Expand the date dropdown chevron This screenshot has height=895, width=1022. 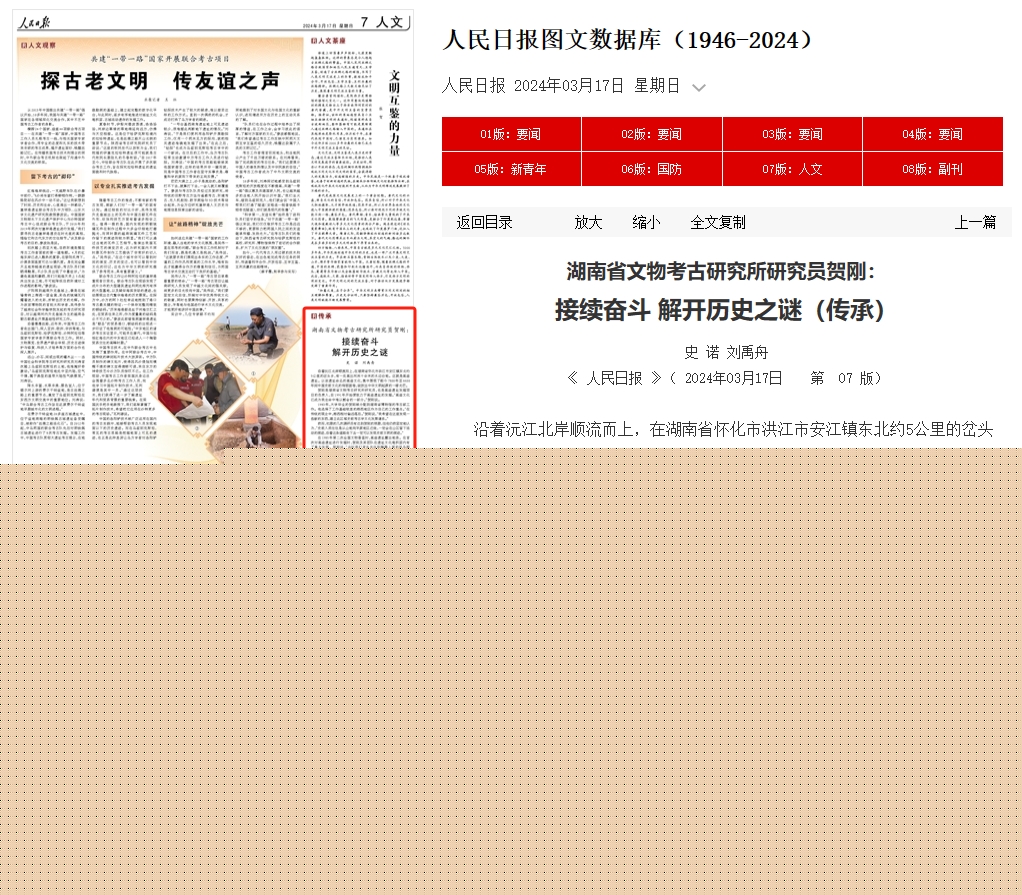(x=699, y=87)
